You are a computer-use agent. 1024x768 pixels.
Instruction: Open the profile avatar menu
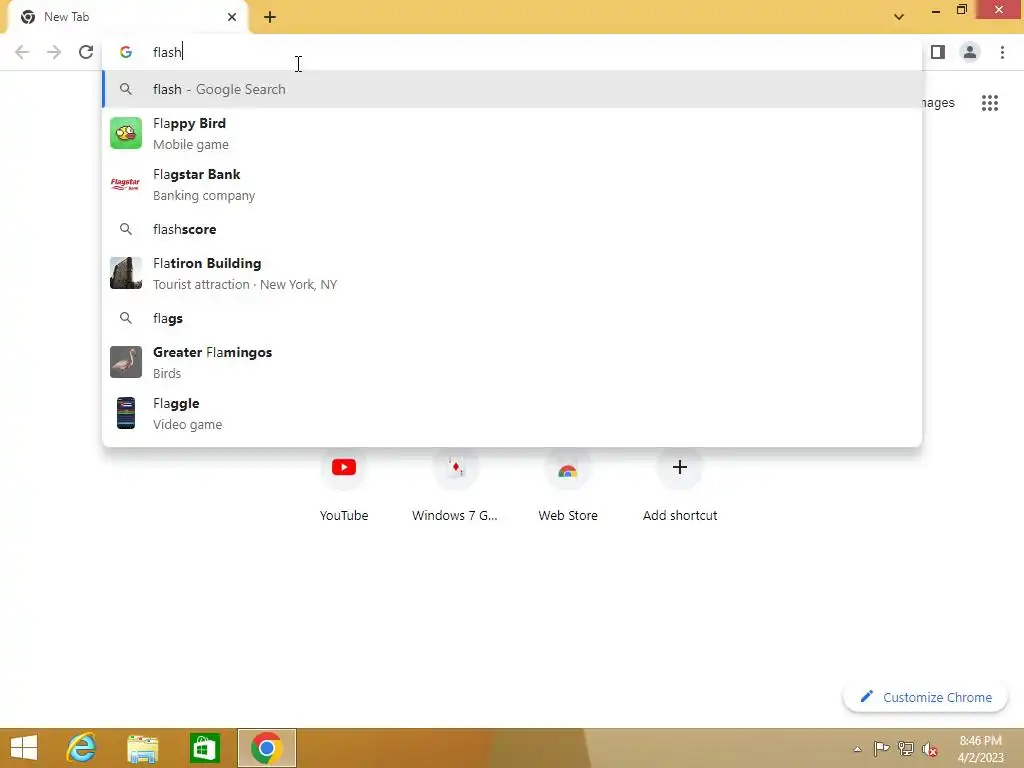click(970, 52)
